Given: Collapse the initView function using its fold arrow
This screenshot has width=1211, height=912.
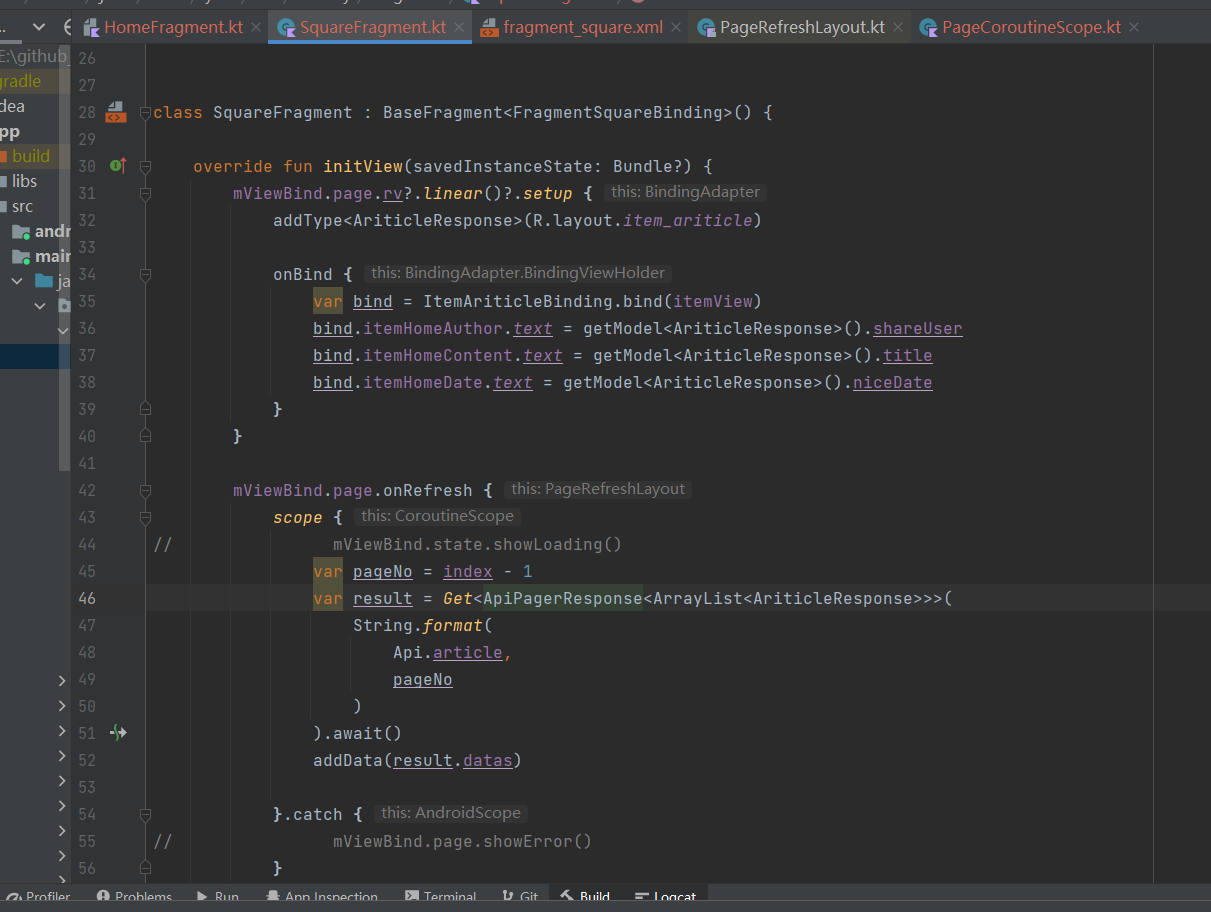Looking at the screenshot, I should [x=145, y=166].
